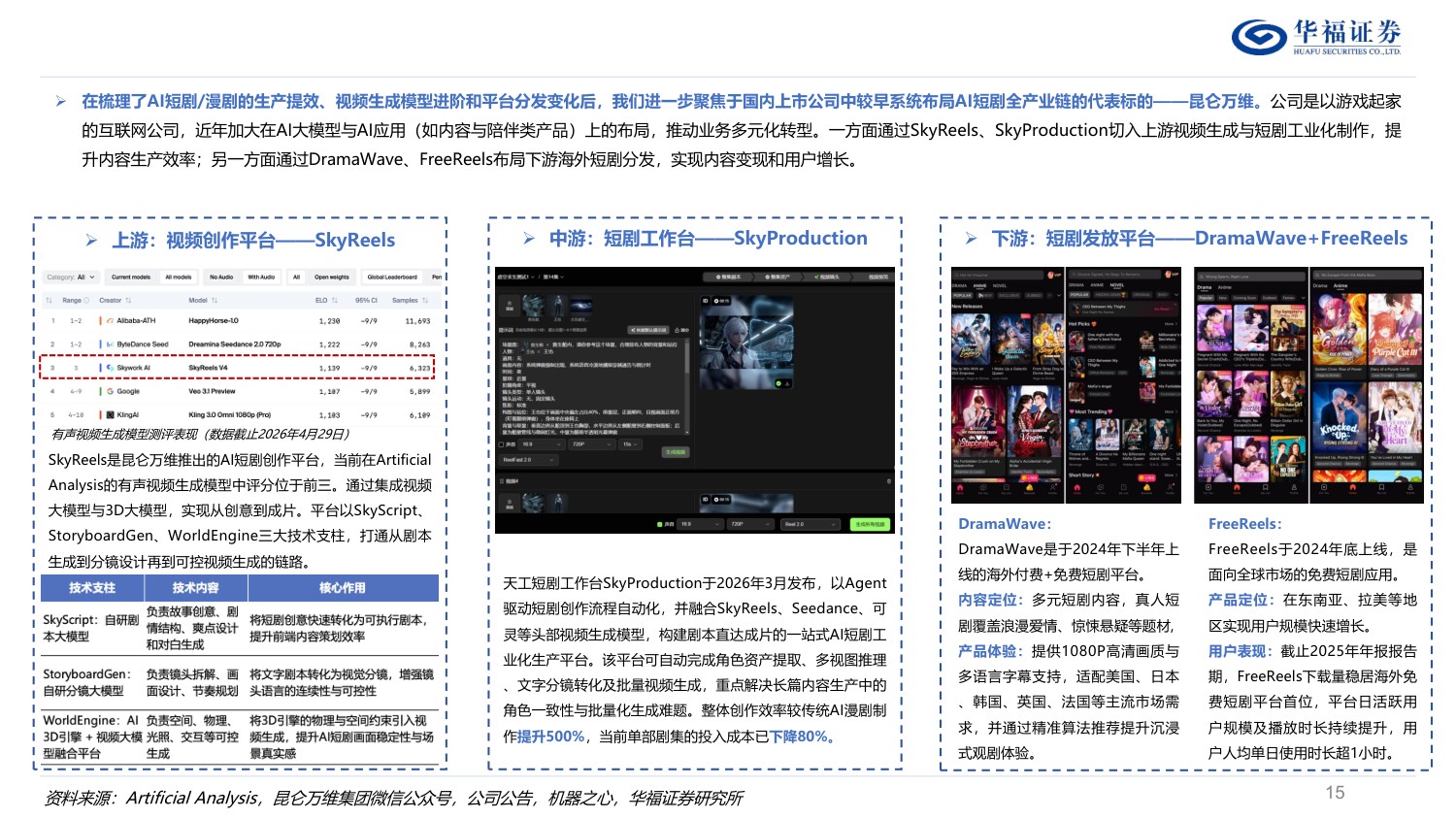Select the Open weights filter

(x=332, y=278)
